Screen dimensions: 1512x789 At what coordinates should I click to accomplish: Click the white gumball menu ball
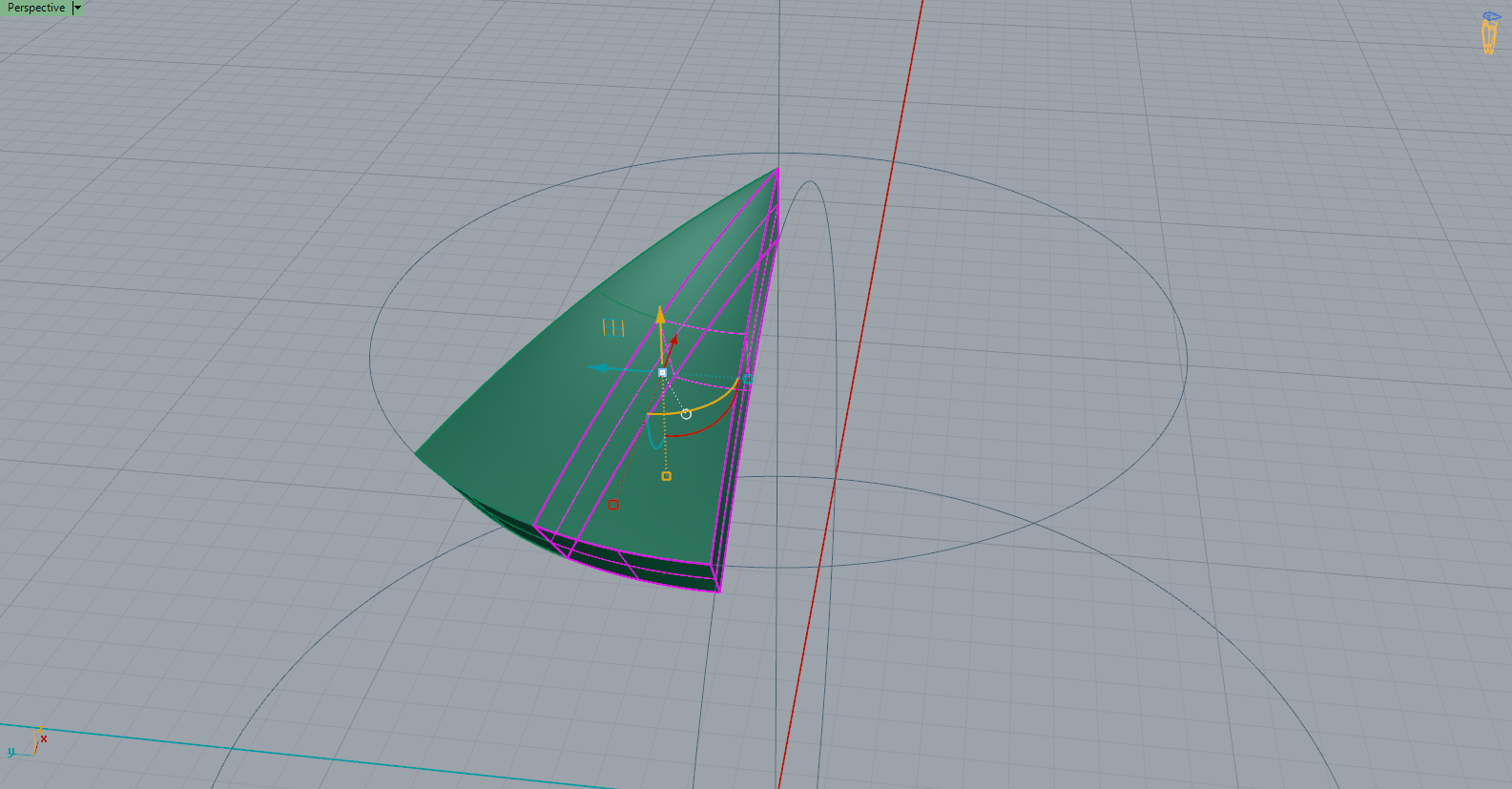click(686, 414)
